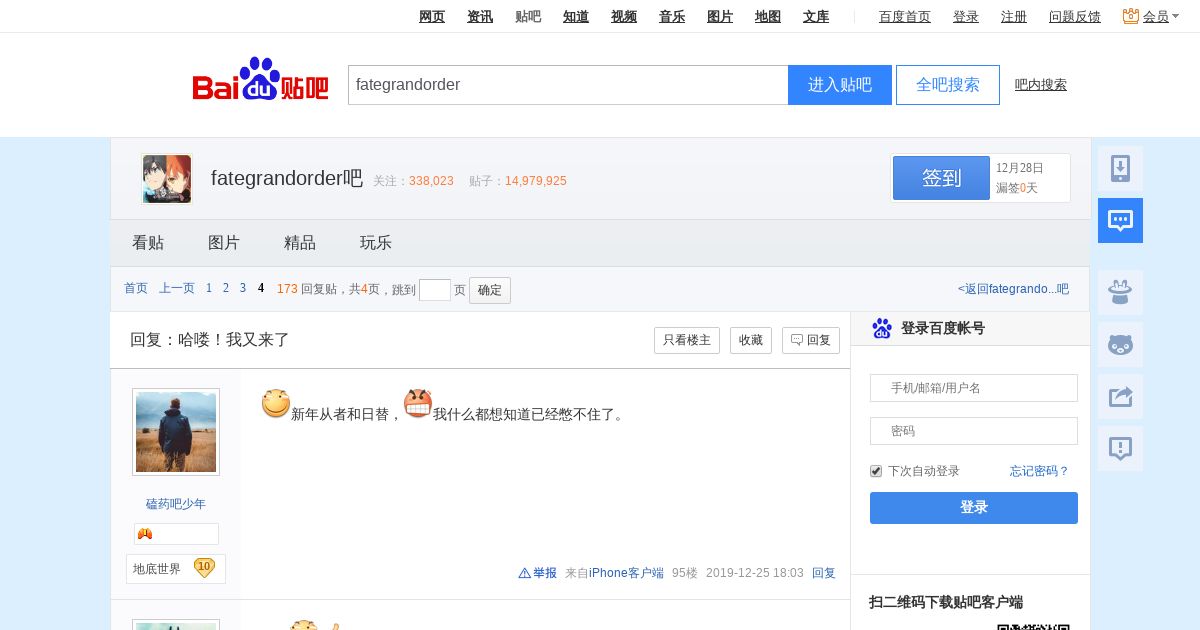Viewport: 1200px width, 630px height.
Task: Click the fategrandorder吧 forum title
Action: [287, 178]
